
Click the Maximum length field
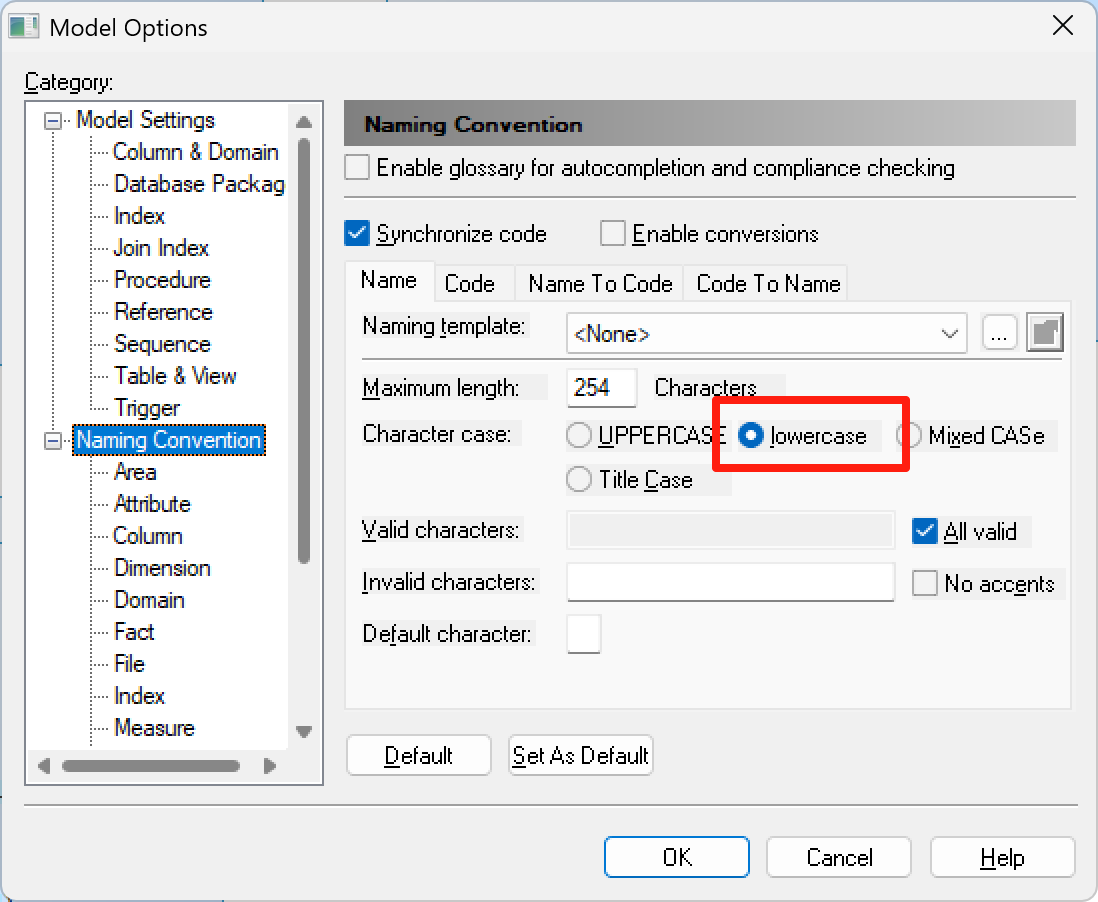click(x=601, y=388)
